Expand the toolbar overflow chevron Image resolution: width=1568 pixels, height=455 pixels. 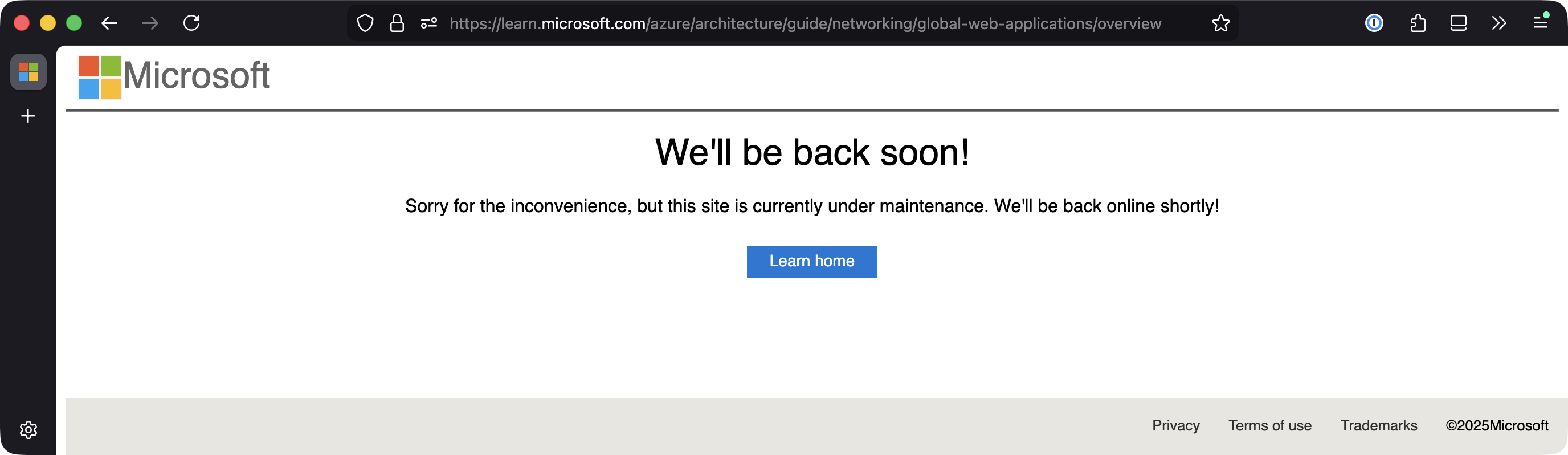click(x=1498, y=23)
